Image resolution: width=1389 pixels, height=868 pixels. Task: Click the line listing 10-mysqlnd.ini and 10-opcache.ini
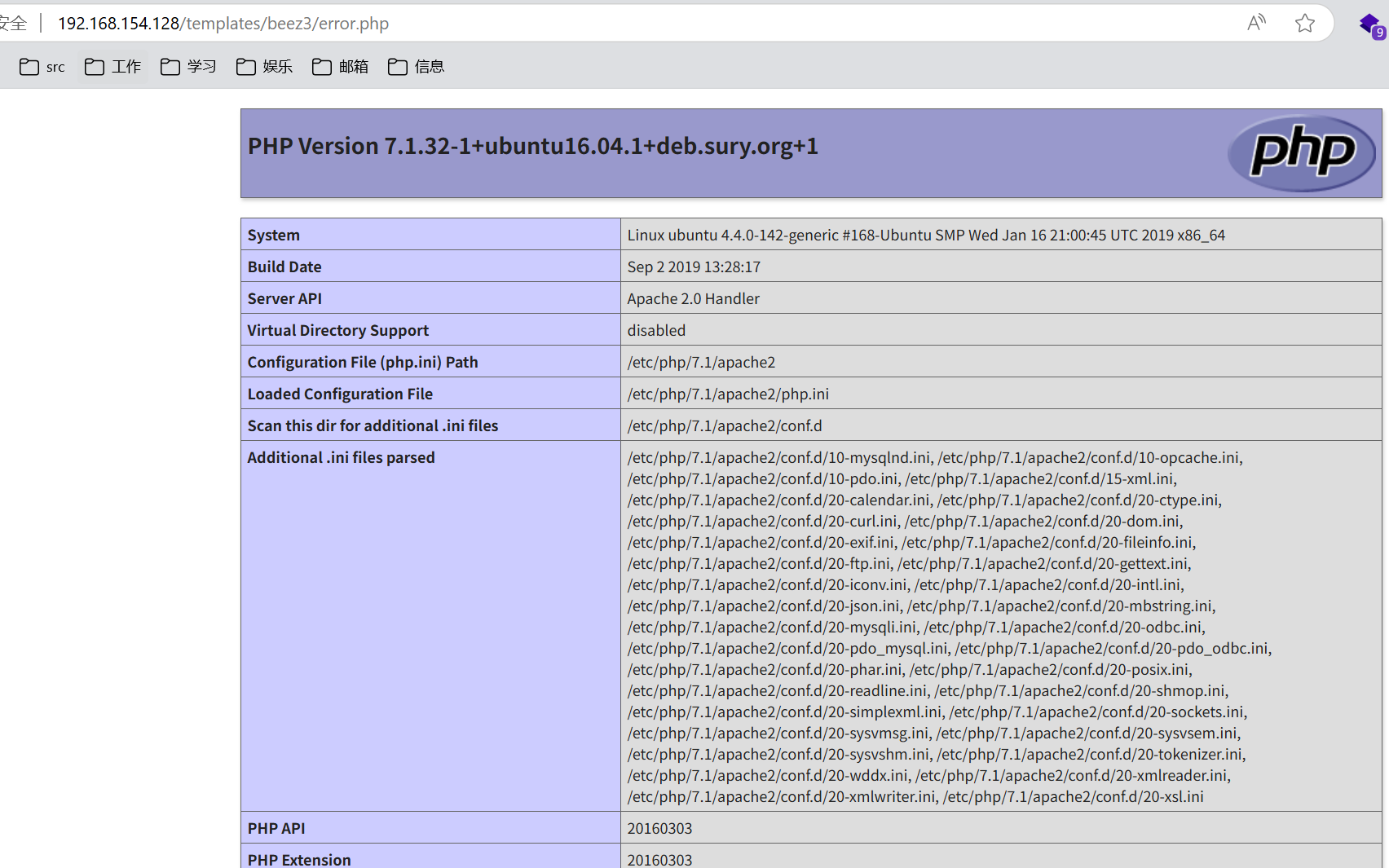(935, 457)
